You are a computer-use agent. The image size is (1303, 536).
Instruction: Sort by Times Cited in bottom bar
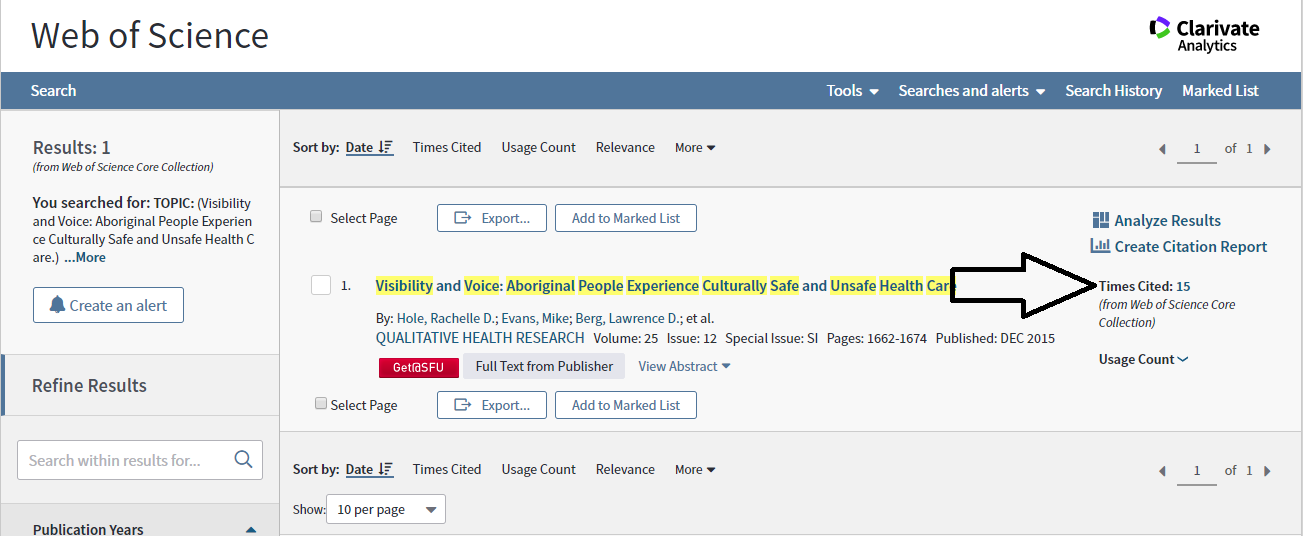point(447,469)
